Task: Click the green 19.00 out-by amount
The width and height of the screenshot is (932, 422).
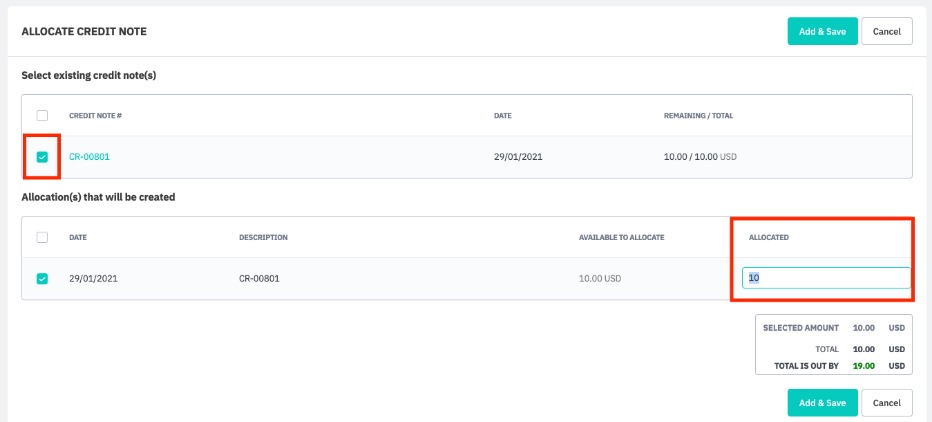Action: 863,366
